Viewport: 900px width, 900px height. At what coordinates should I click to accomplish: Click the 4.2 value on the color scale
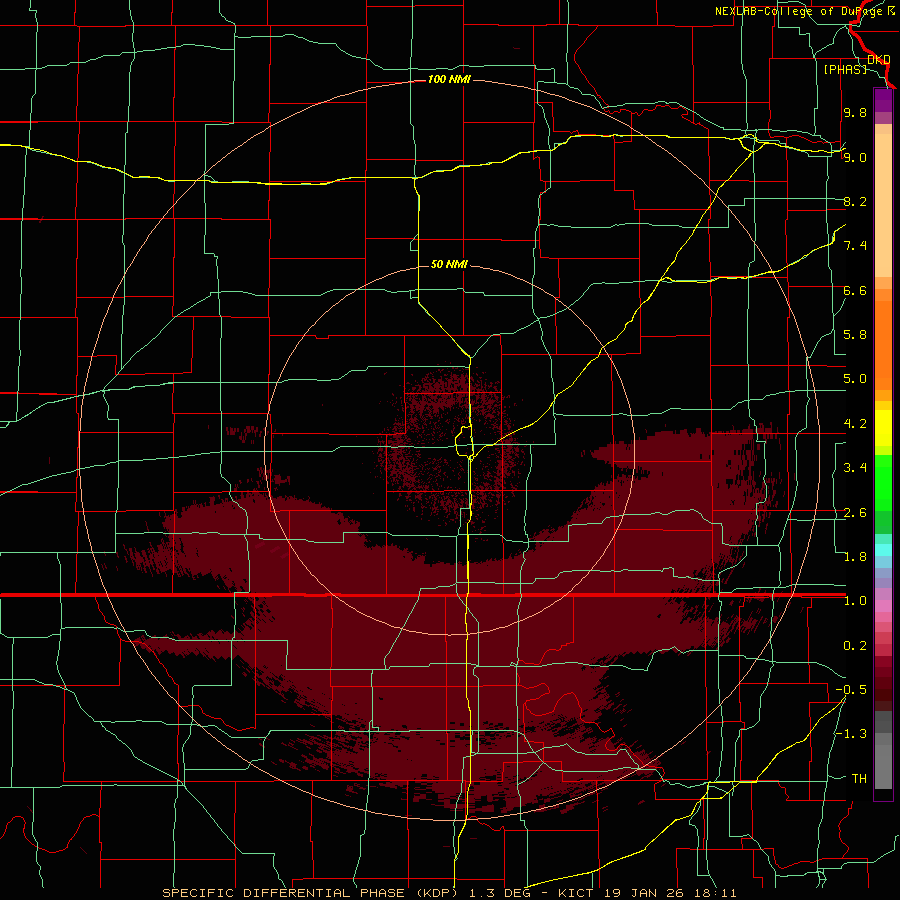855,424
